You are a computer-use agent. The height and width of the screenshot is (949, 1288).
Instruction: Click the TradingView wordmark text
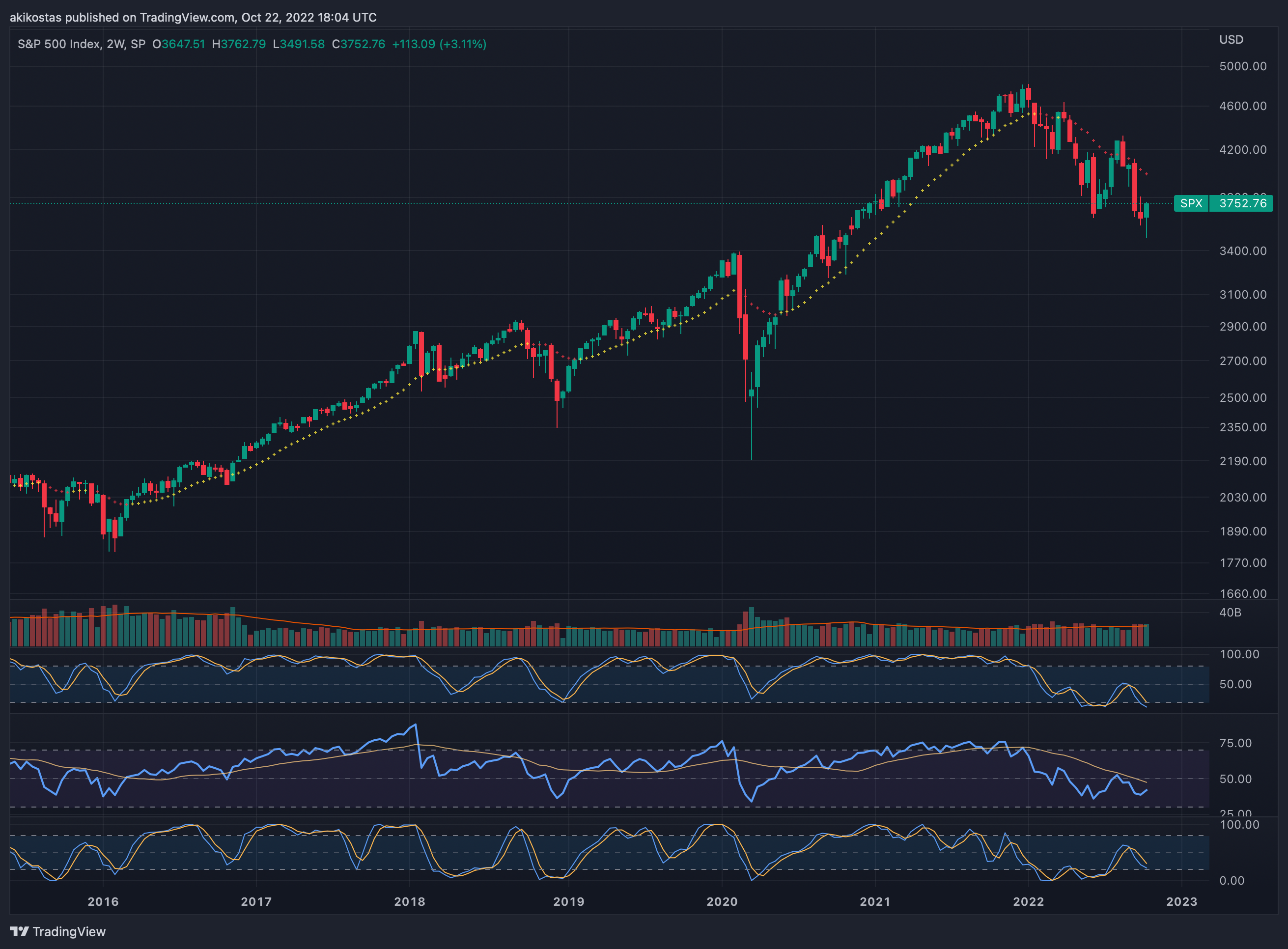[69, 932]
